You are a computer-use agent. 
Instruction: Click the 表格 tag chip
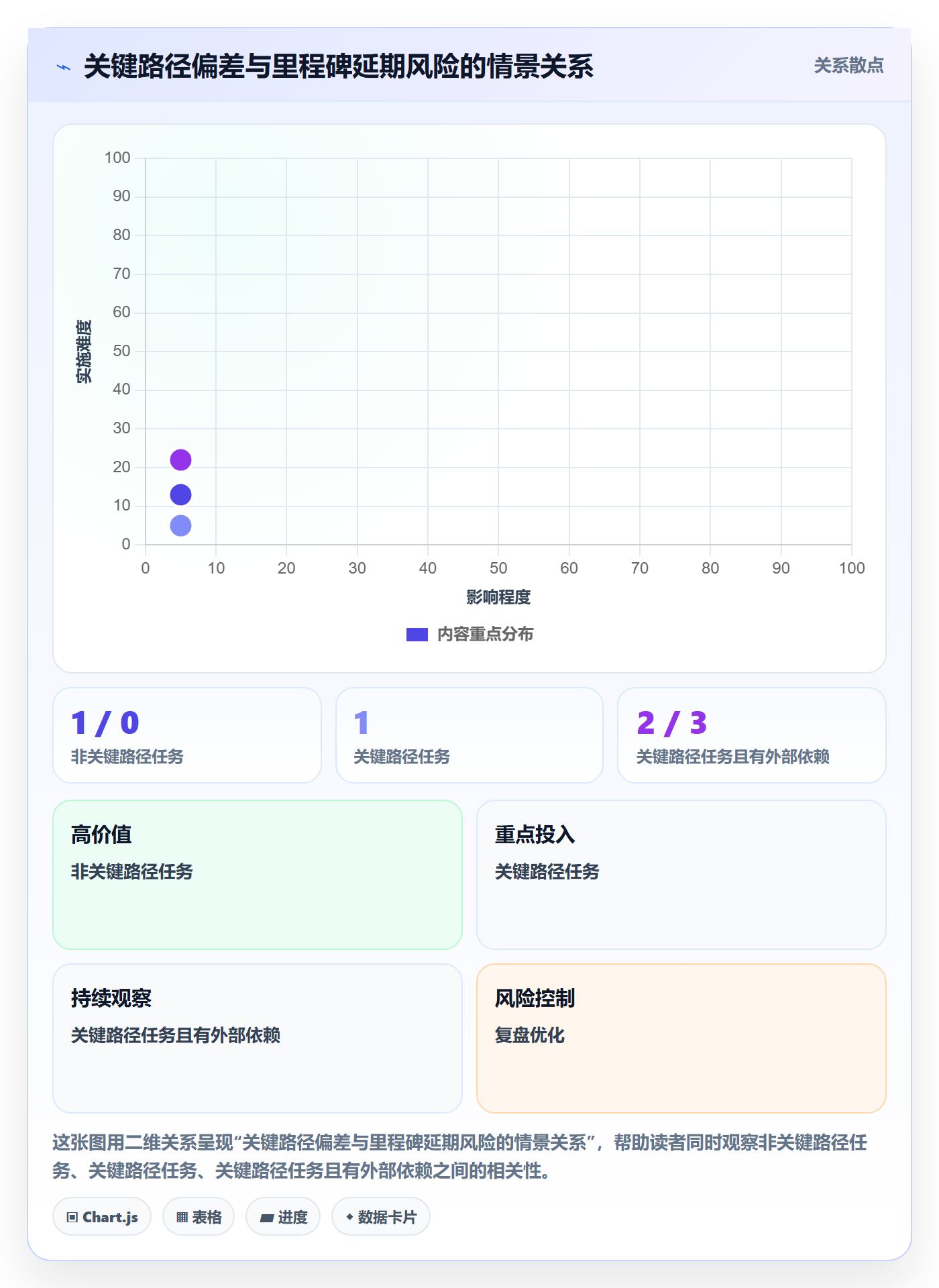[x=199, y=1217]
